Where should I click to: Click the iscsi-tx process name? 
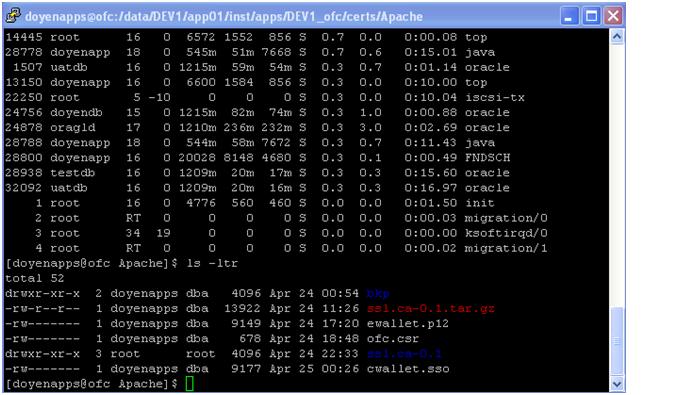point(495,97)
